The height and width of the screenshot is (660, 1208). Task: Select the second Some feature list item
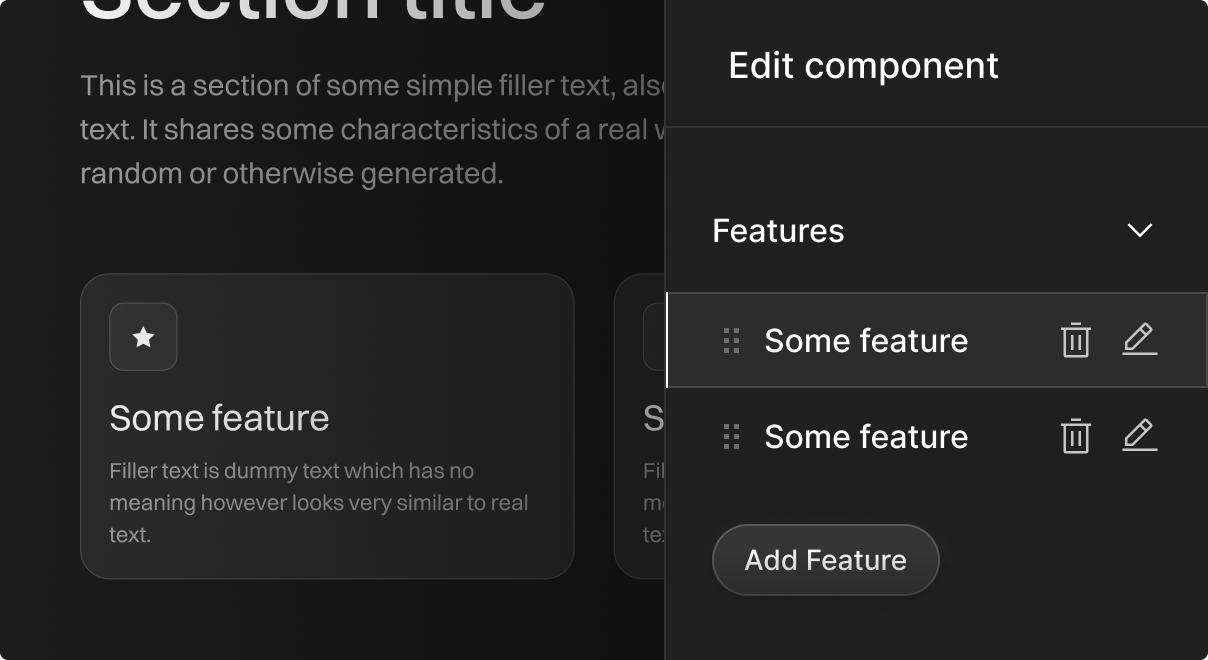[x=866, y=437]
